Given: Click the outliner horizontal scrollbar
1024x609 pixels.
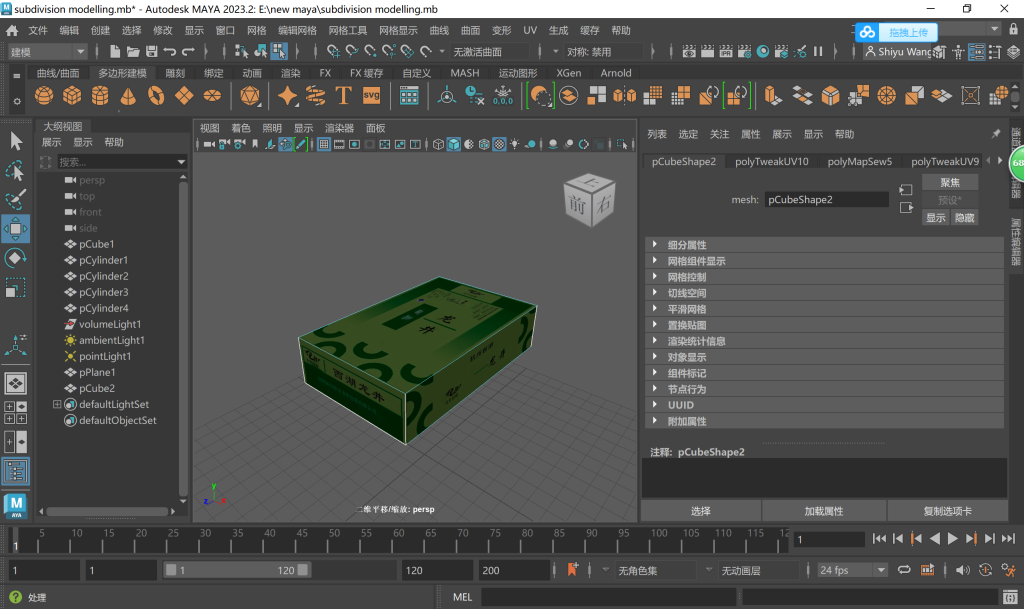Looking at the screenshot, I should click(107, 512).
